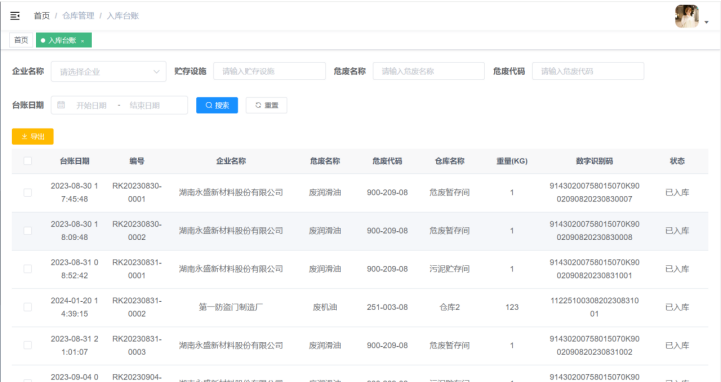Click the blue 搜索 button
Image resolution: width=721 pixels, height=382 pixels.
[217, 105]
